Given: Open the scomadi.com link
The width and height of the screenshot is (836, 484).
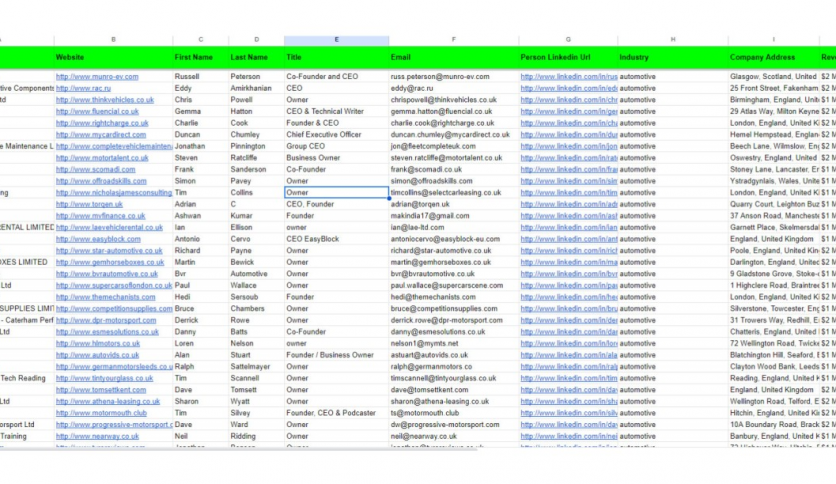Looking at the screenshot, I should [x=95, y=170].
